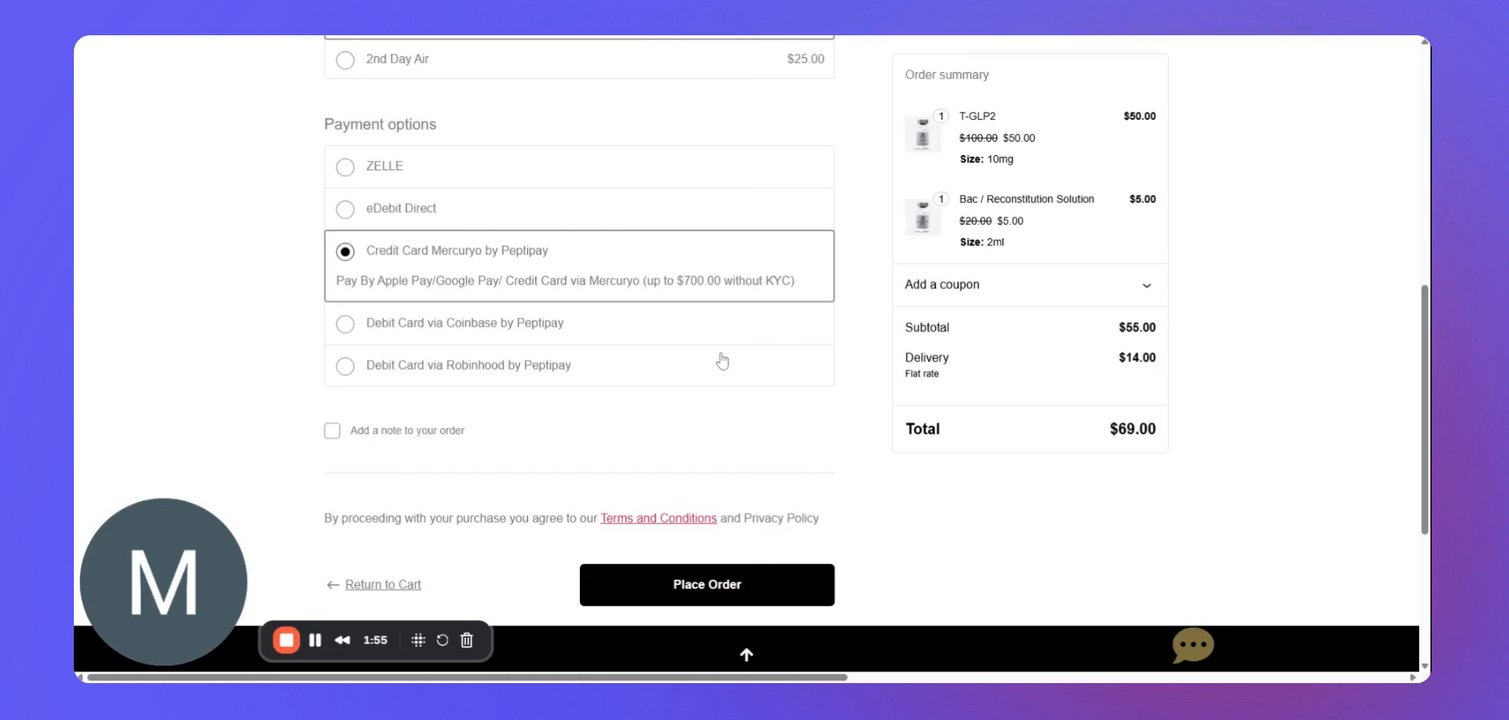This screenshot has height=720, width=1509.
Task: Expand the Add a coupon section
Action: [x=1030, y=285]
